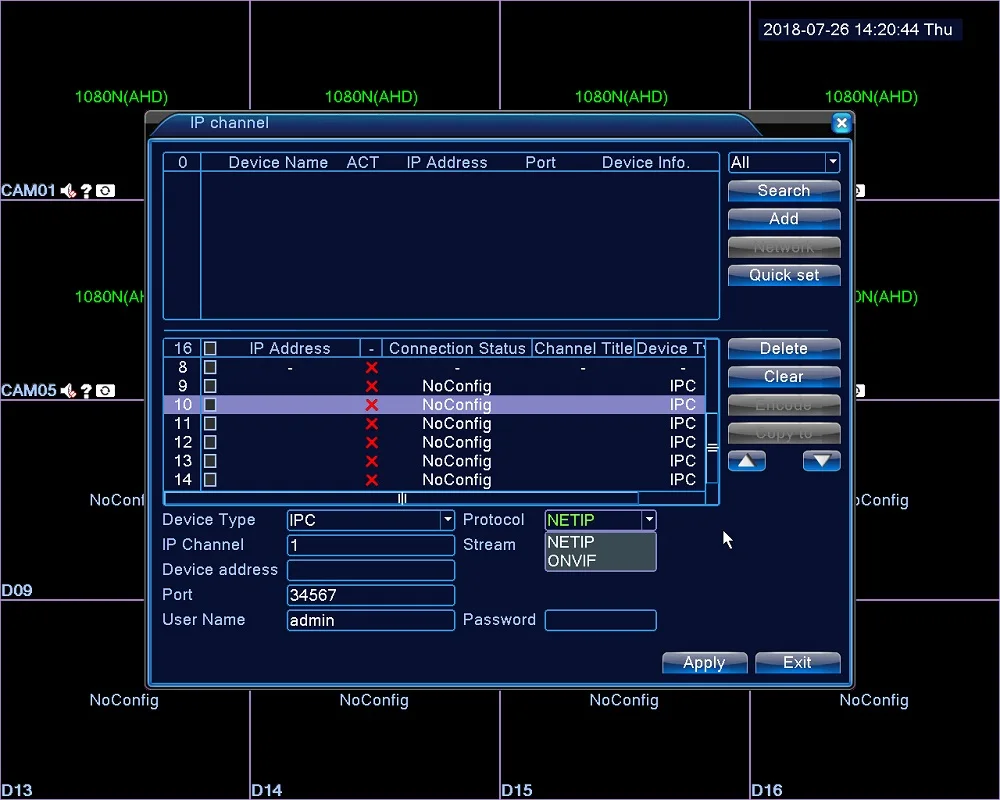The height and width of the screenshot is (800, 1000).
Task: Click the Clear button
Action: [x=784, y=376]
